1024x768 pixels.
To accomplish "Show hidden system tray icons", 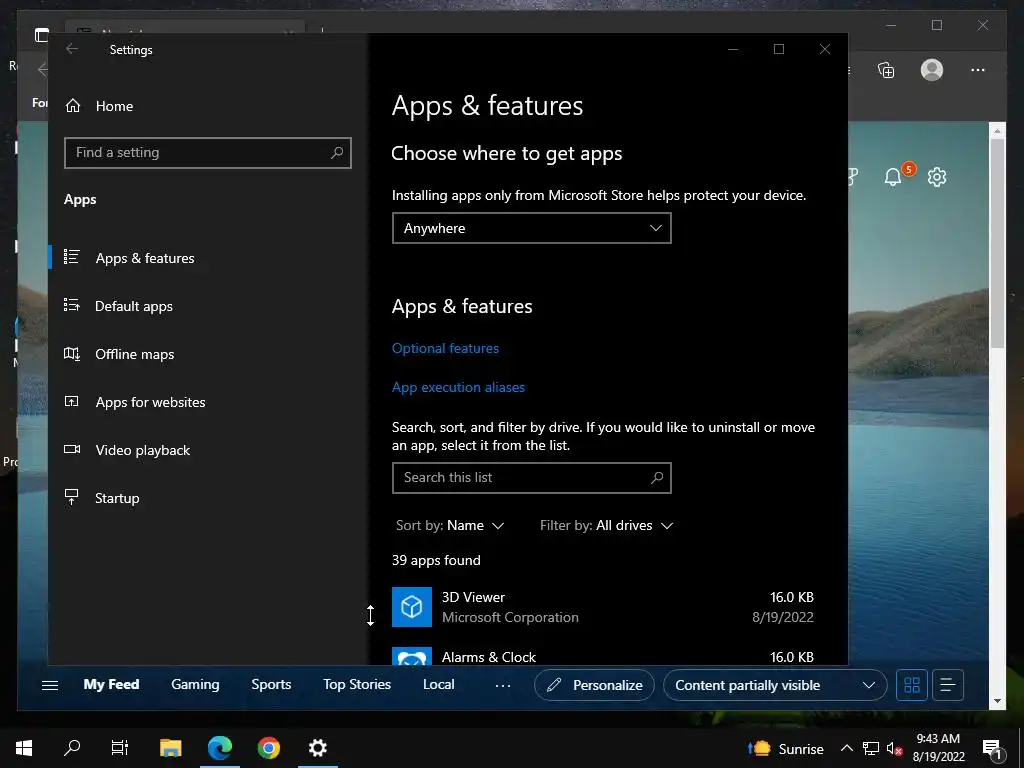I will pos(847,748).
